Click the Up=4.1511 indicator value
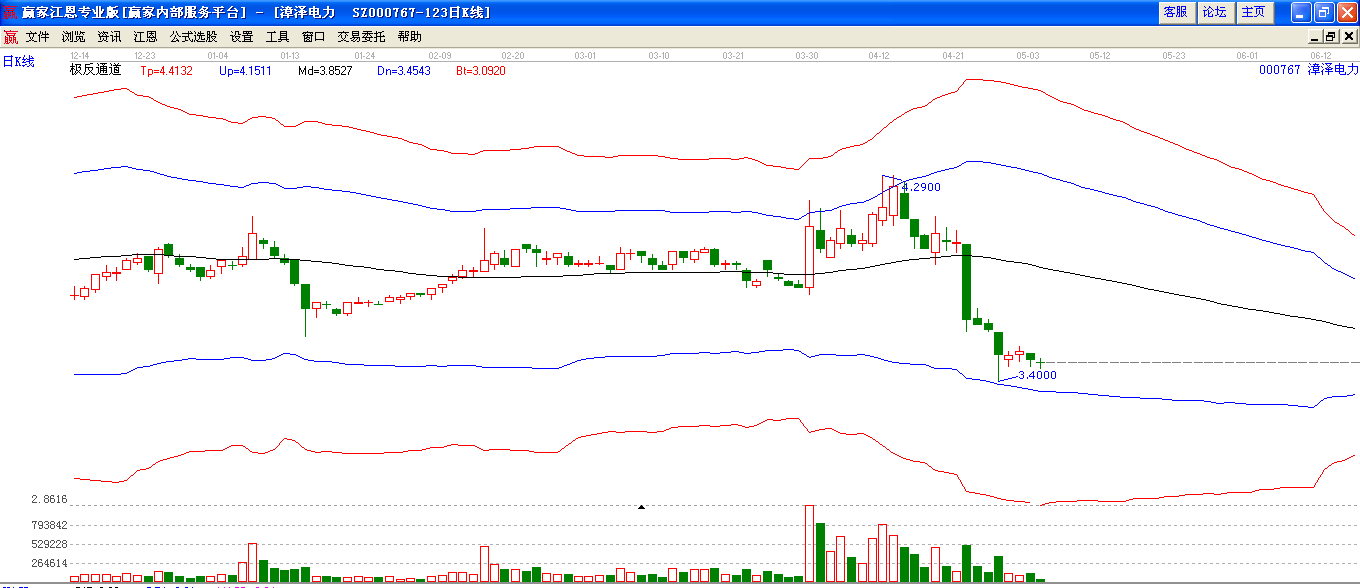1360x588 pixels. tap(246, 71)
